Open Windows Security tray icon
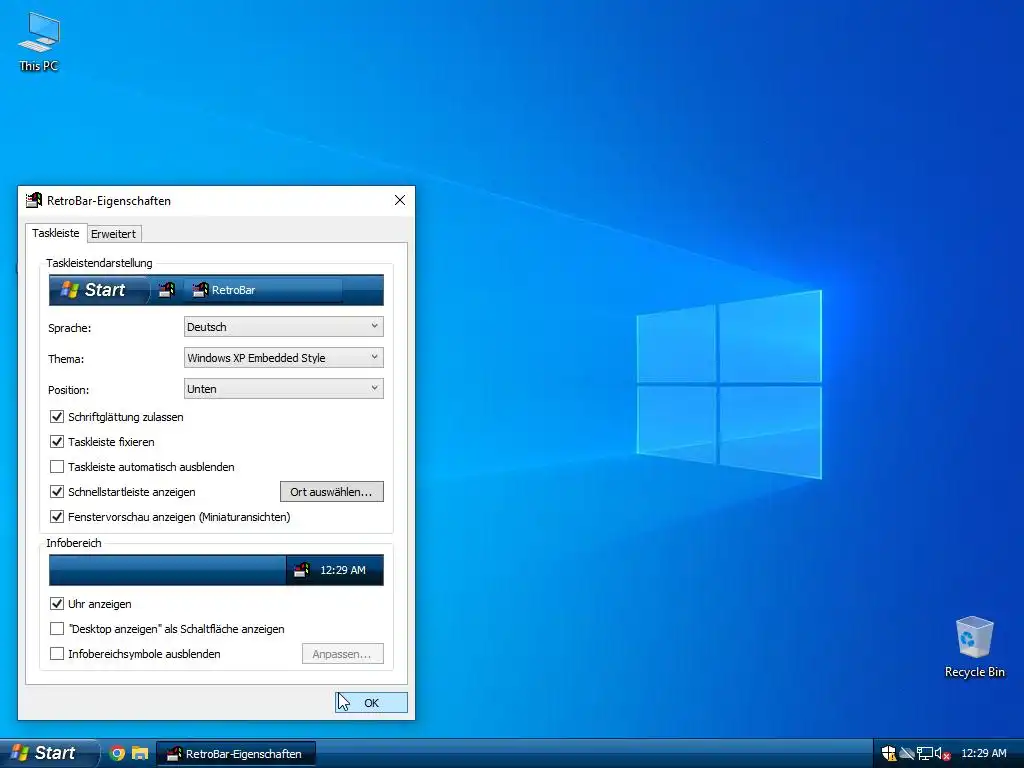Viewport: 1024px width, 768px height. pos(889,754)
